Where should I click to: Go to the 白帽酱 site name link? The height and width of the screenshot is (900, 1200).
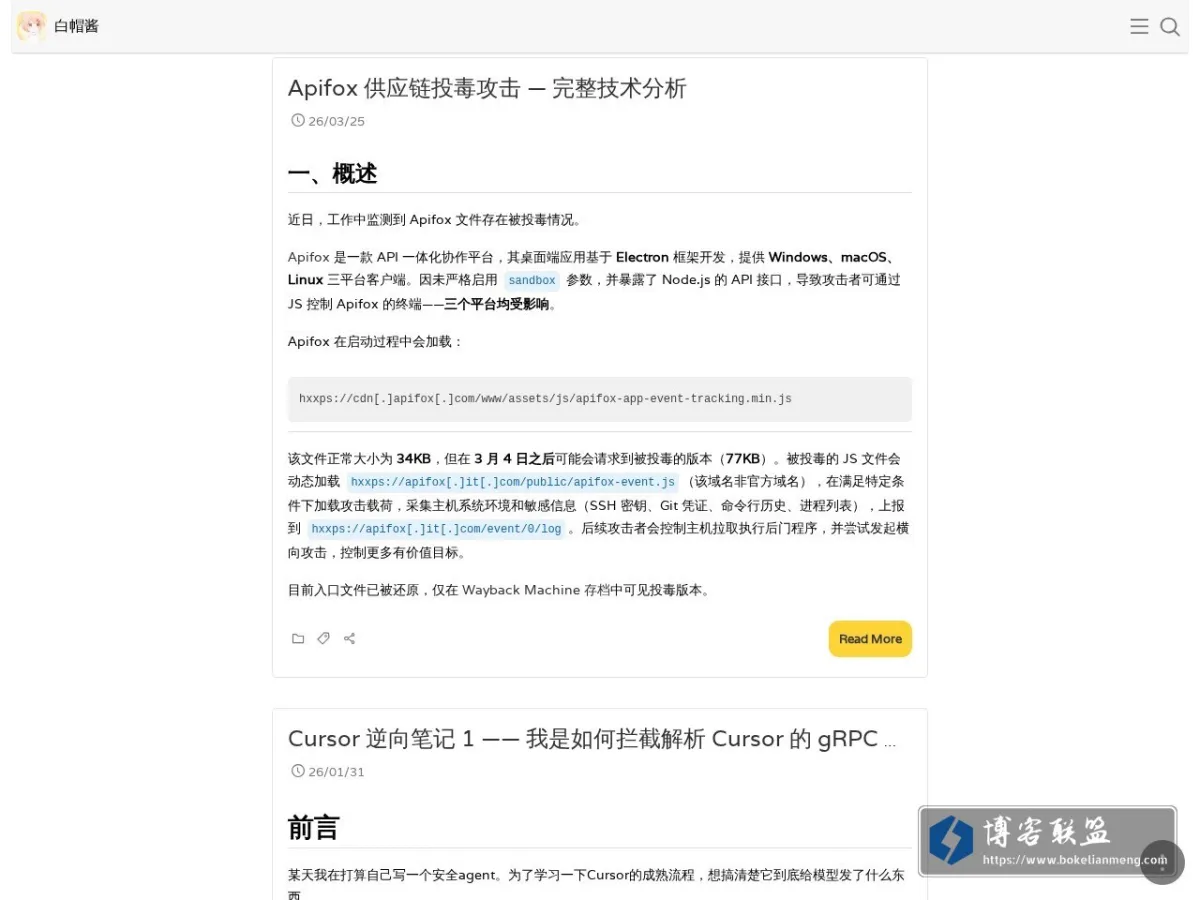tap(76, 27)
